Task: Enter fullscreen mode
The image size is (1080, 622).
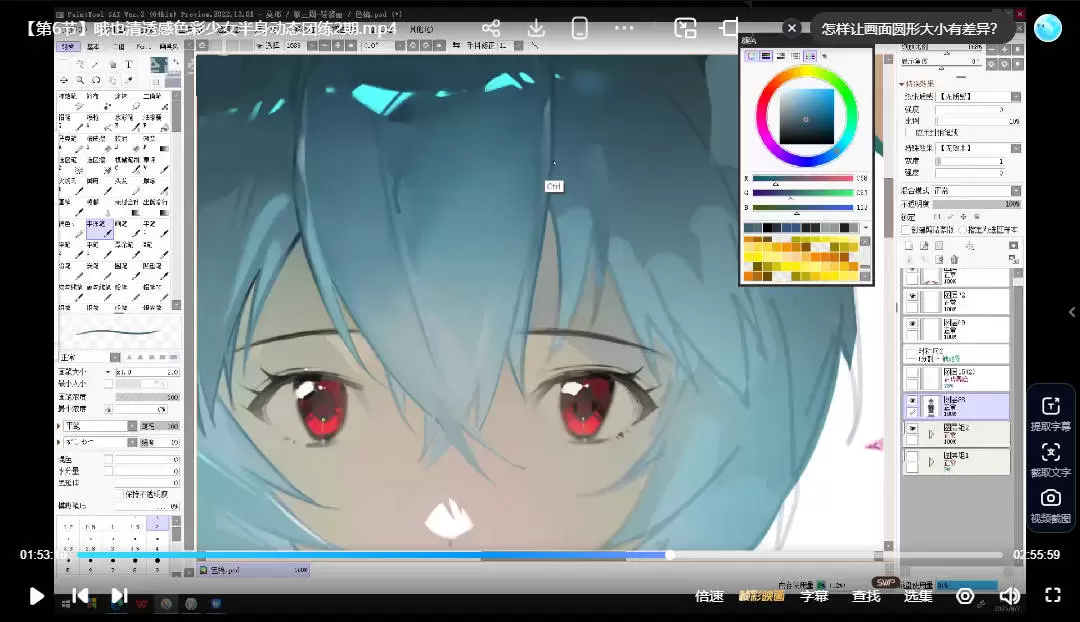Action: point(1052,596)
